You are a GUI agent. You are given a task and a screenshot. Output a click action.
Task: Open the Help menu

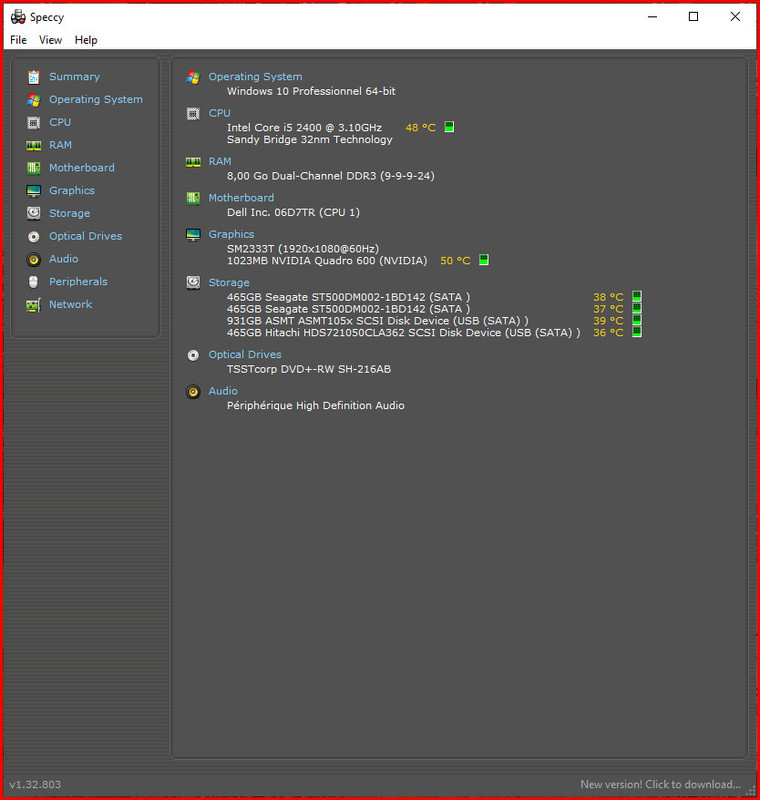(86, 40)
